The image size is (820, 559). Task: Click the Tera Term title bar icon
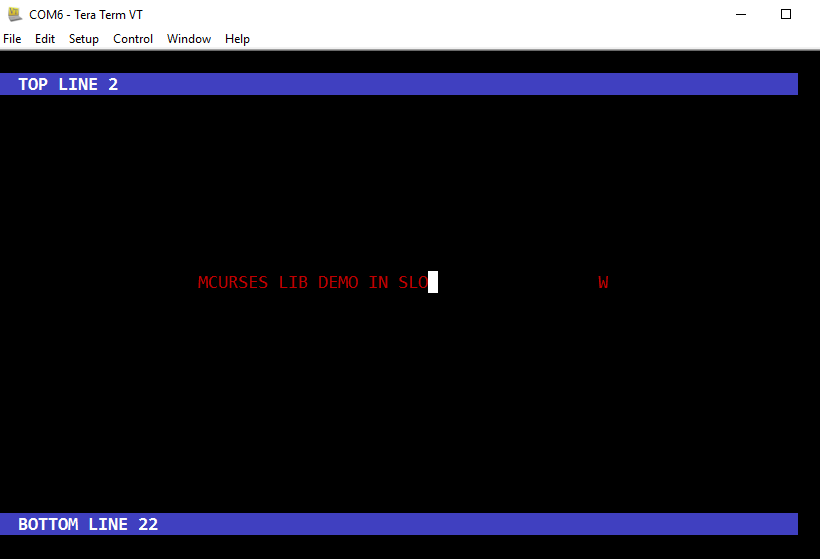click(x=15, y=14)
